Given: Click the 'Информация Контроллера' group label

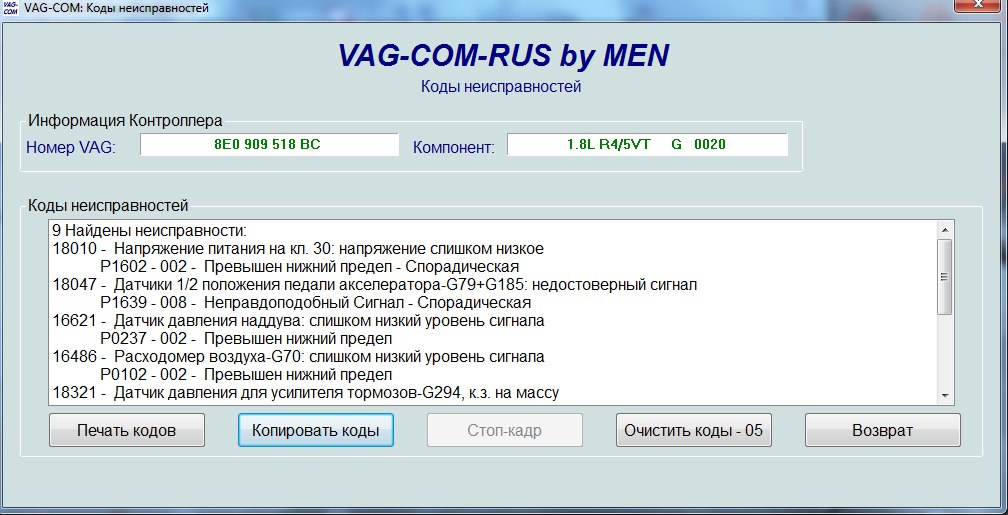Looking at the screenshot, I should (x=125, y=120).
